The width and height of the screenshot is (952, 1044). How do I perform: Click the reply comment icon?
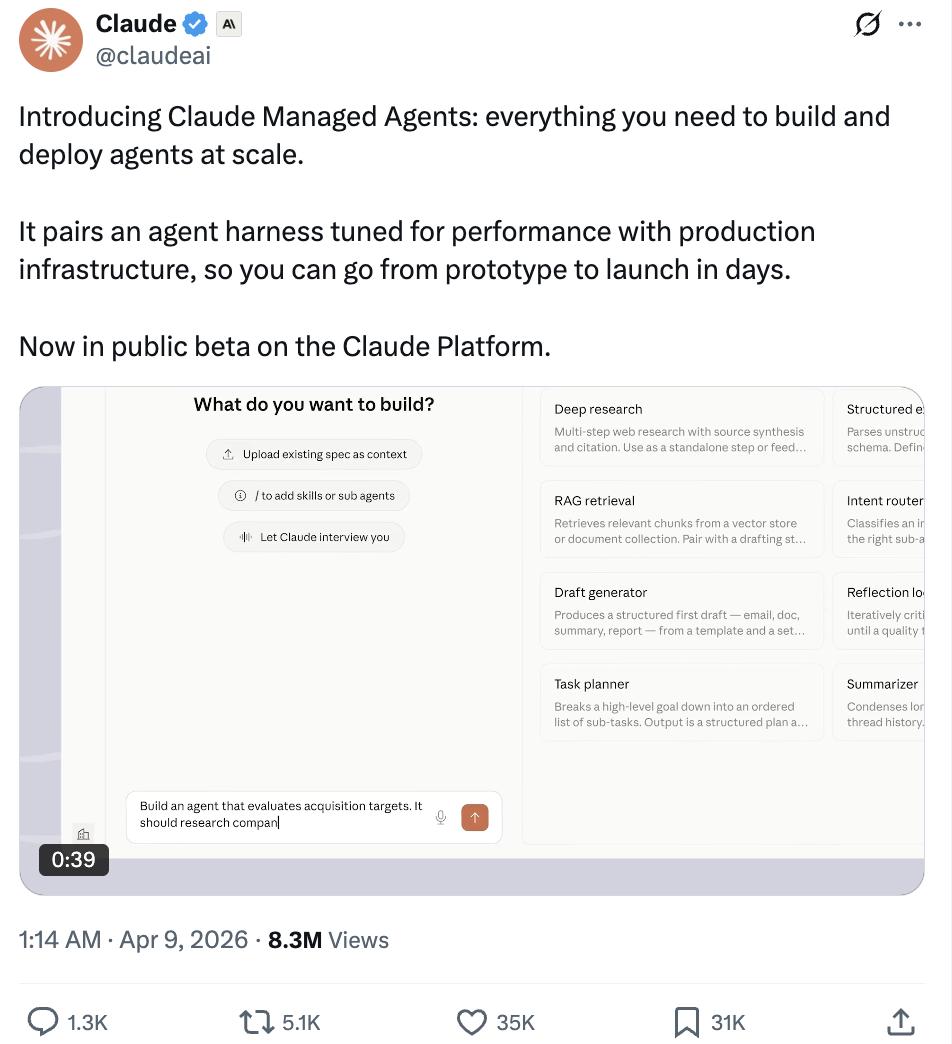[43, 1021]
